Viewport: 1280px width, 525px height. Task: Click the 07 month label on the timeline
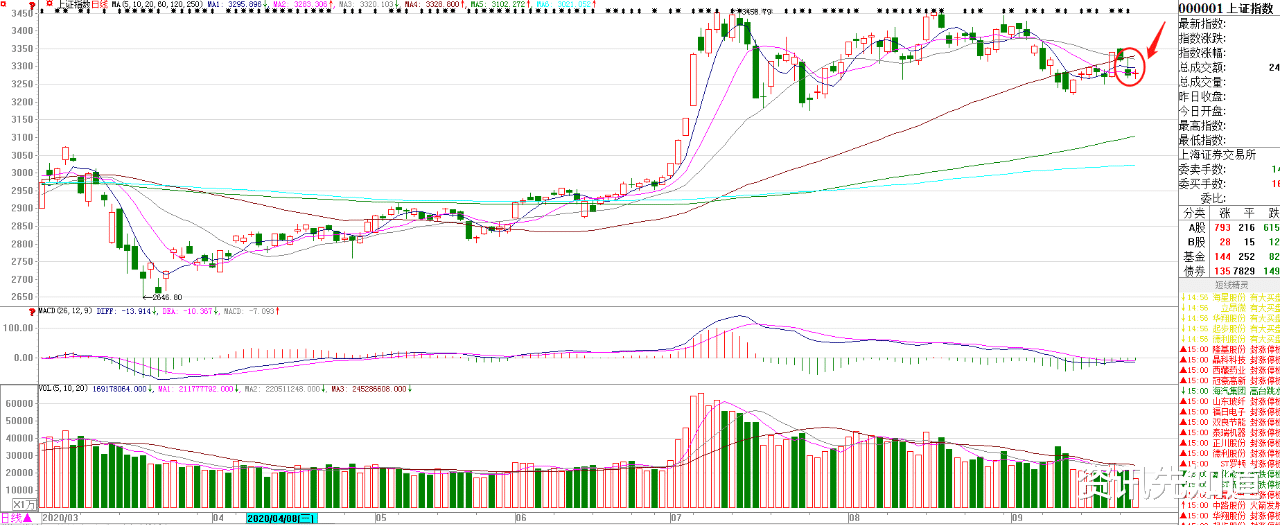pyautogui.click(x=677, y=519)
